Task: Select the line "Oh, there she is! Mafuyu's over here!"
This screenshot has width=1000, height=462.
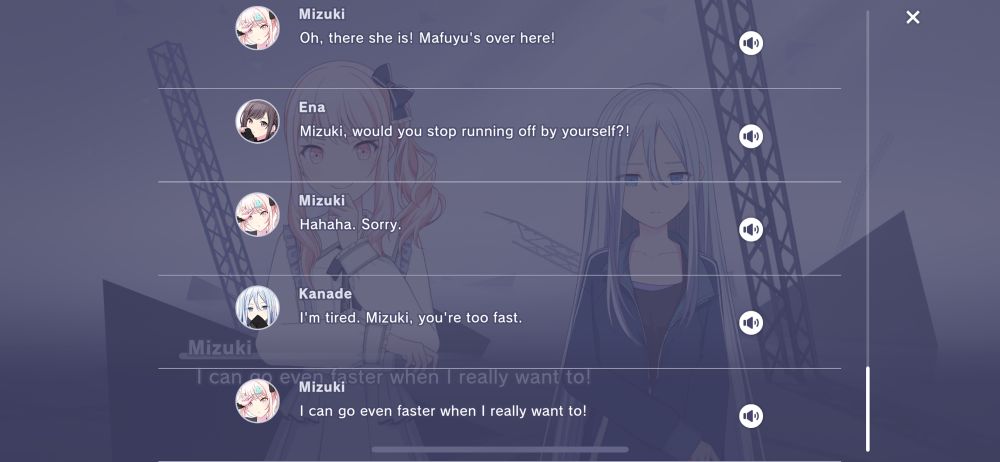Action: 427,38
